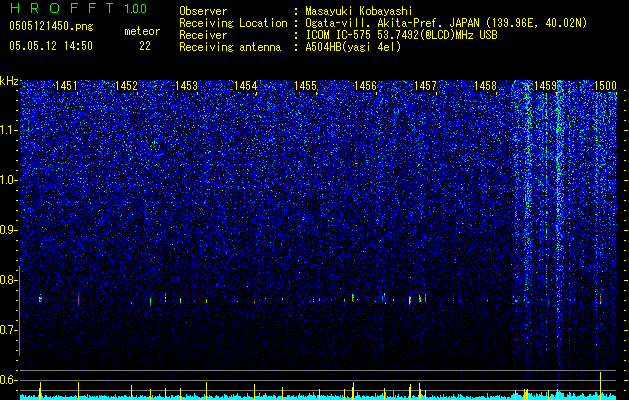This screenshot has width=629, height=400.
Task: Click the 1452 time marker
Action: [x=126, y=86]
